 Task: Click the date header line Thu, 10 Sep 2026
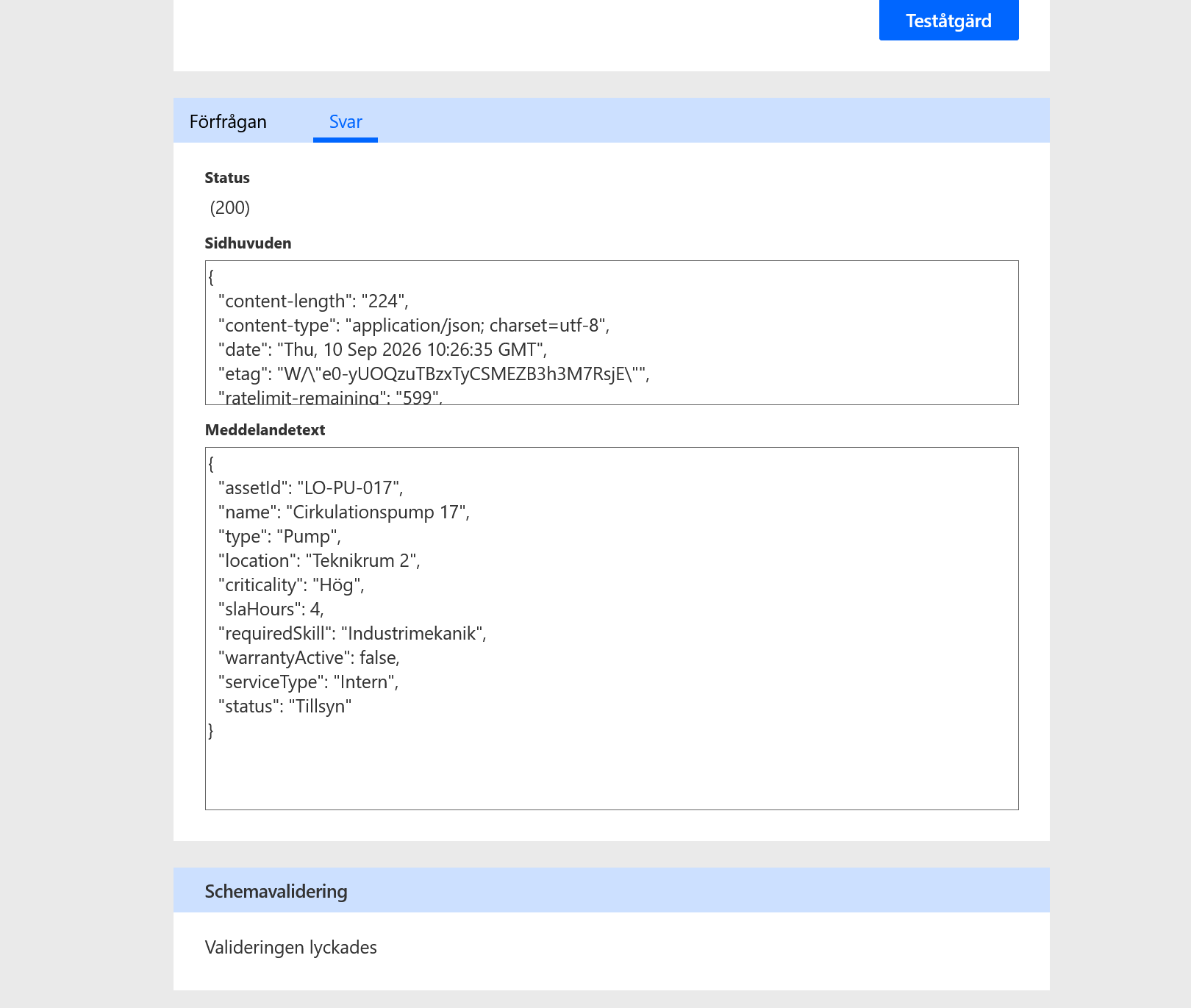(382, 350)
